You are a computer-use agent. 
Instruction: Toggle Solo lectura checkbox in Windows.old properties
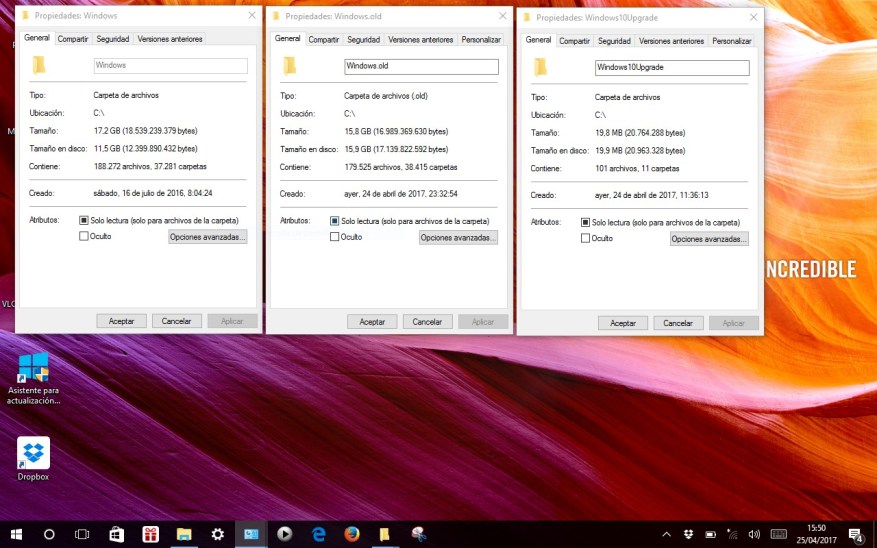(x=335, y=221)
